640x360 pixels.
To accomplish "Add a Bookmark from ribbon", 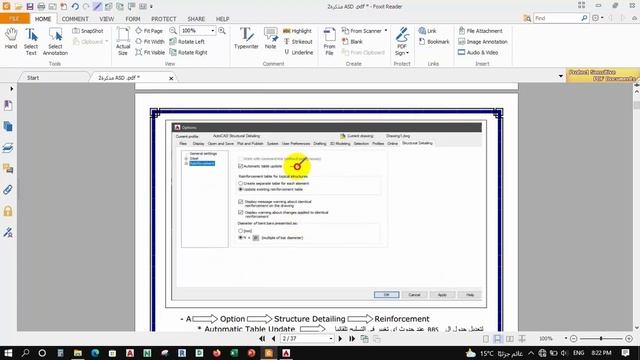I will pyautogui.click(x=434, y=42).
